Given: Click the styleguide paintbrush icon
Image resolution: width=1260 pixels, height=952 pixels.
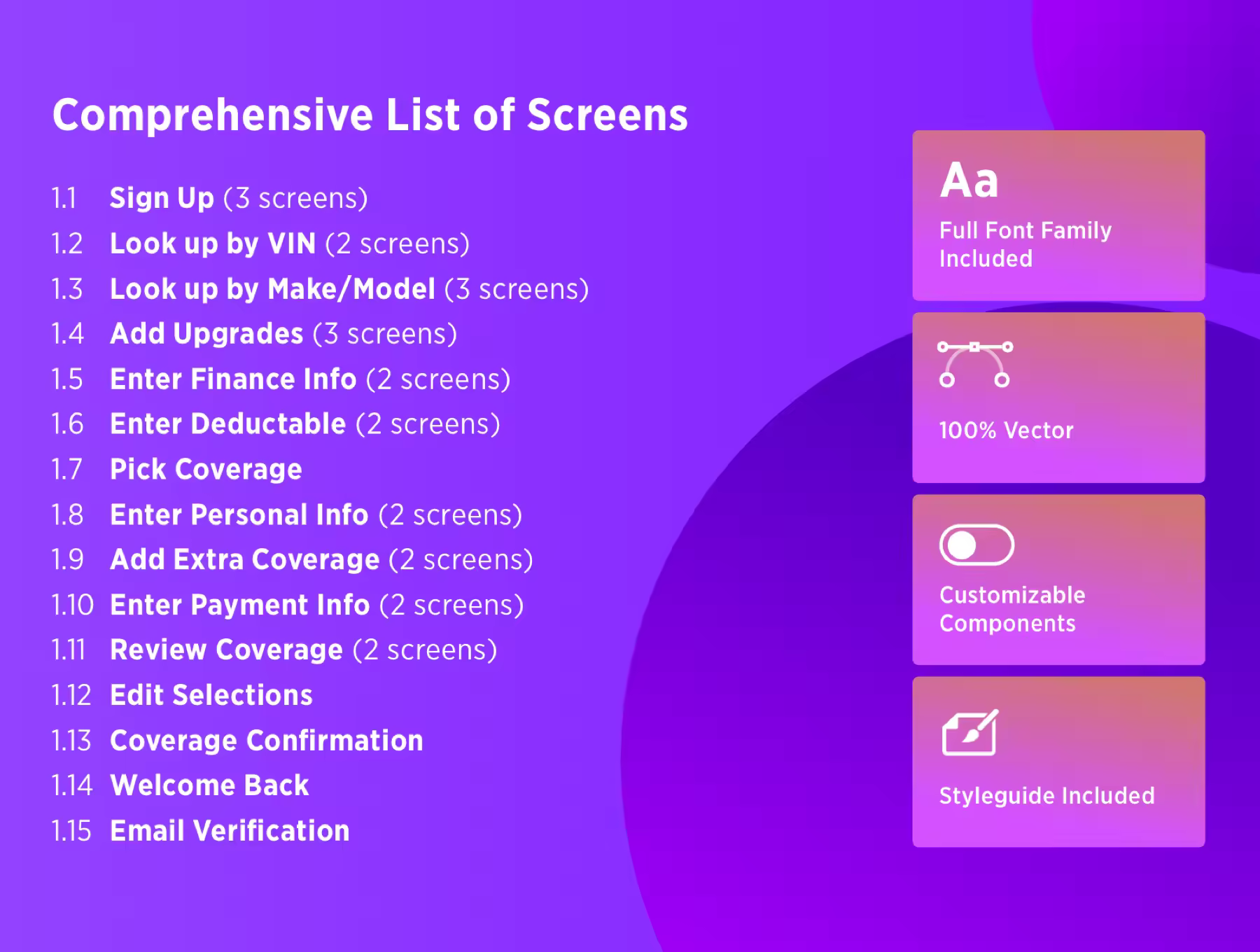Looking at the screenshot, I should (x=969, y=733).
